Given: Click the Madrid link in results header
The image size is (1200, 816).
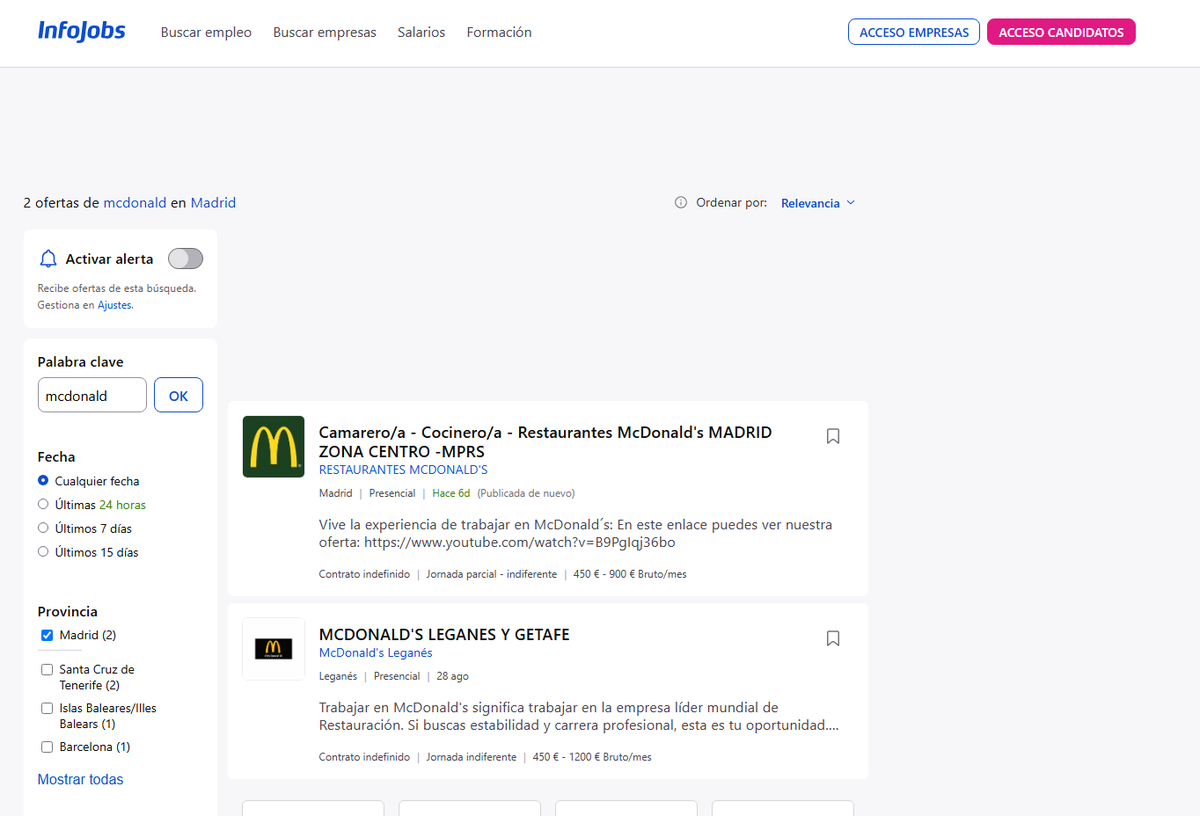Looking at the screenshot, I should click(x=213, y=203).
